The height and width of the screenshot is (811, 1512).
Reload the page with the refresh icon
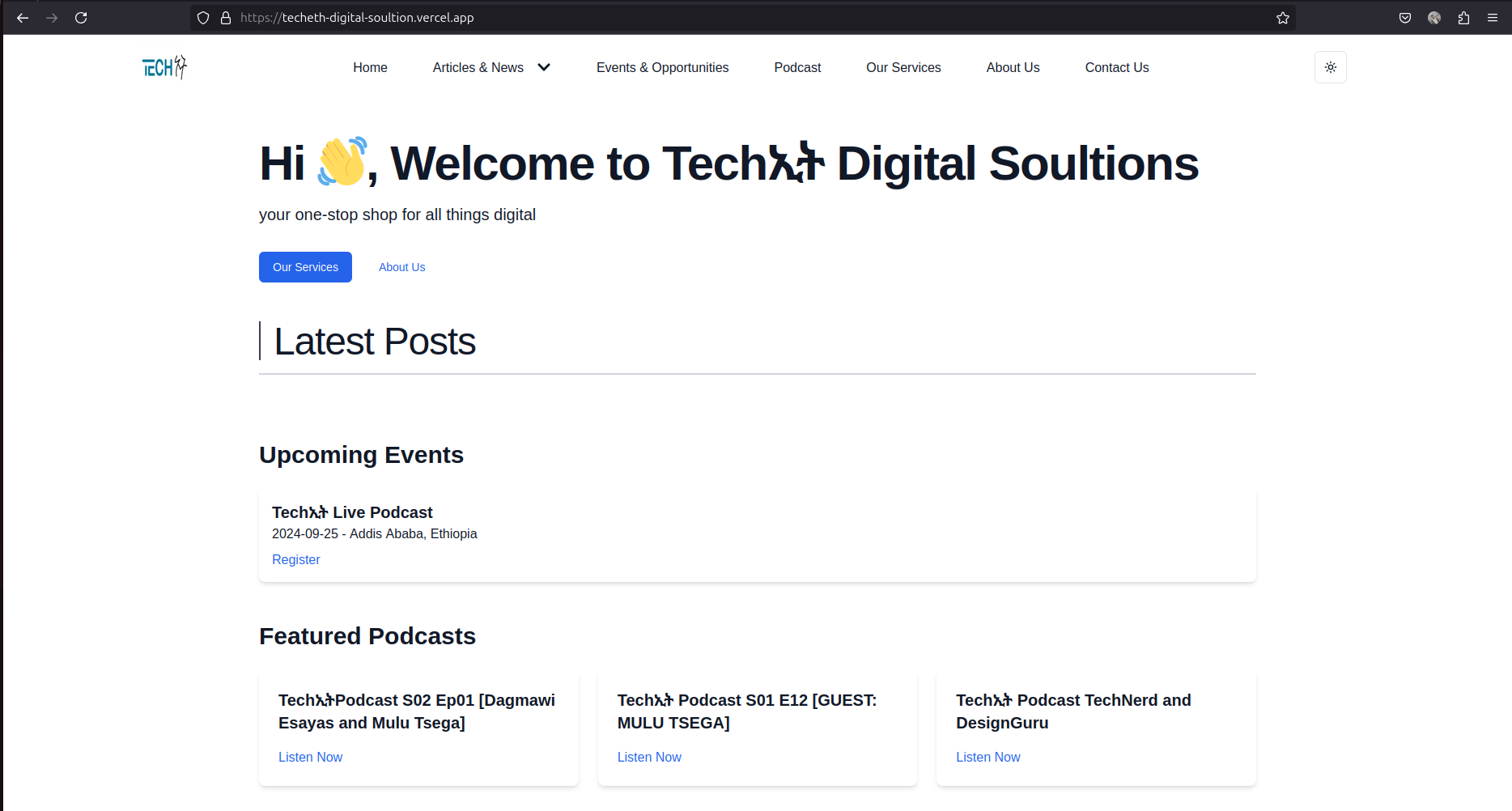click(81, 18)
